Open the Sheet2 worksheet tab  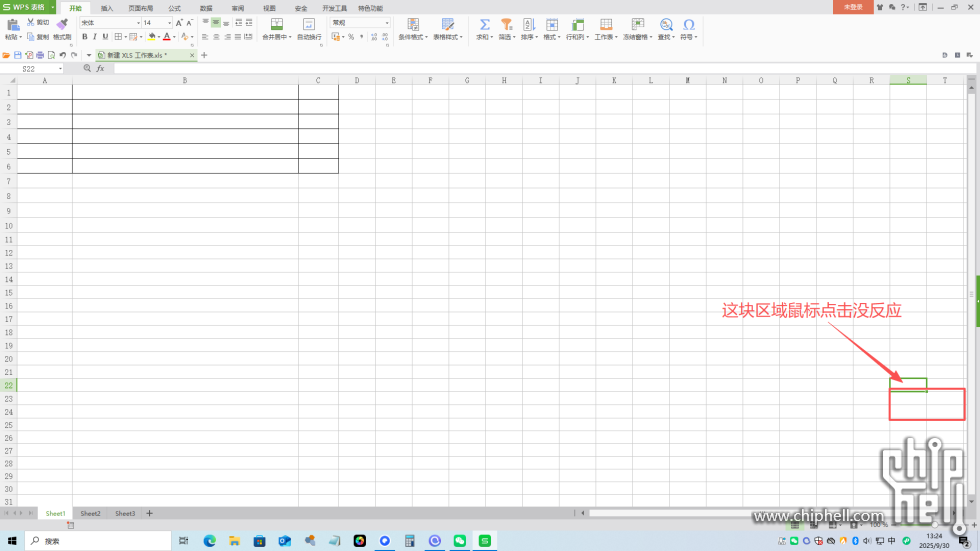[91, 513]
